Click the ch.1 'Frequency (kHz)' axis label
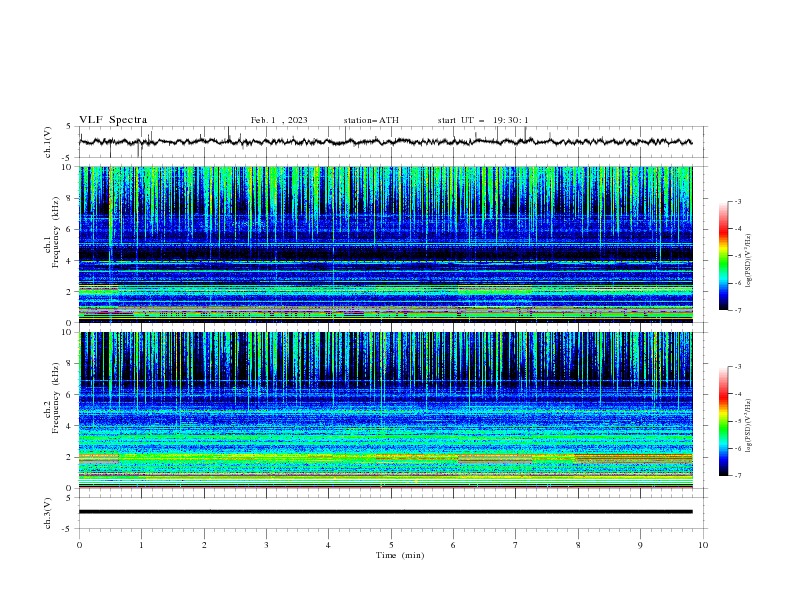 pos(56,232)
